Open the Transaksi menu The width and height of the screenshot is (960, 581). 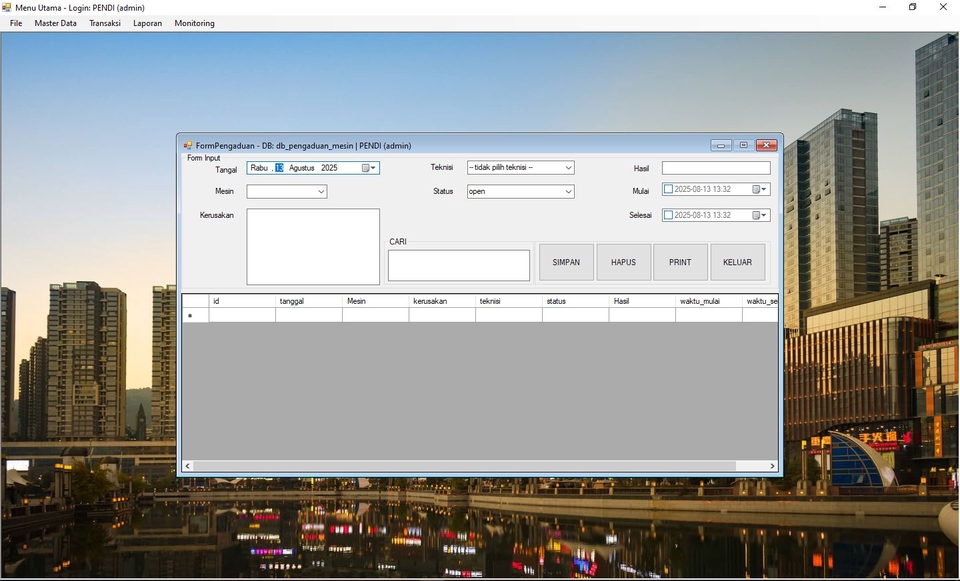point(104,23)
